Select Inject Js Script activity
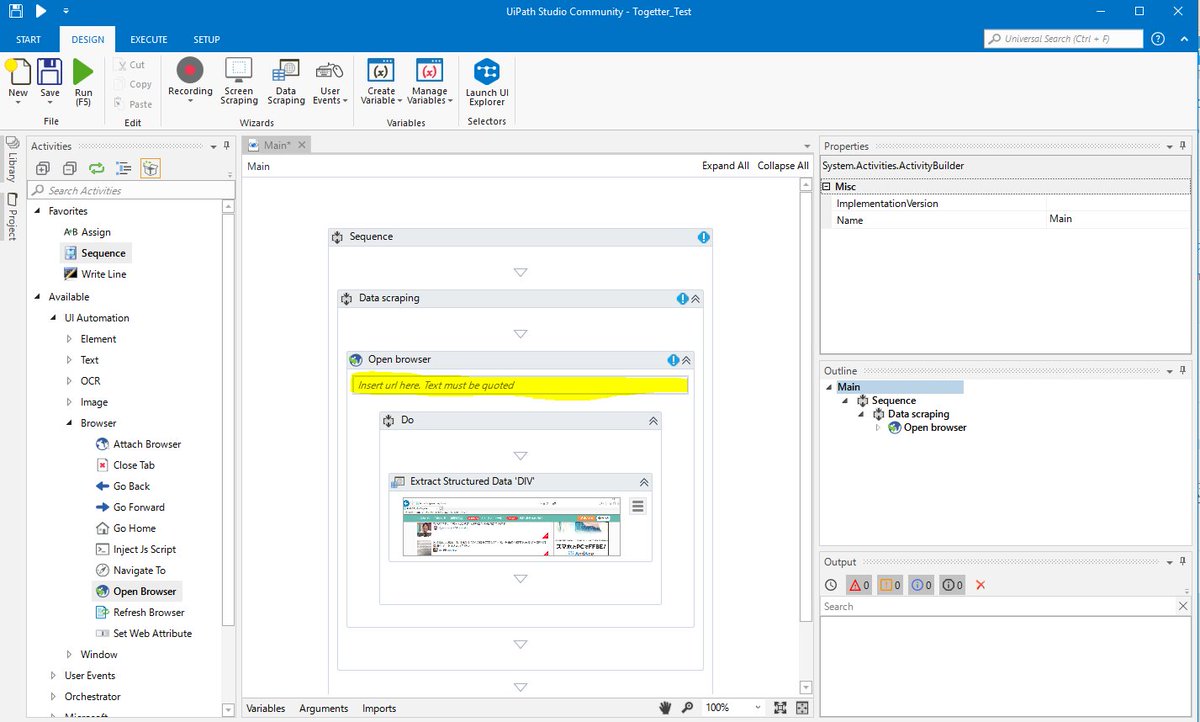The width and height of the screenshot is (1200, 722). point(144,549)
